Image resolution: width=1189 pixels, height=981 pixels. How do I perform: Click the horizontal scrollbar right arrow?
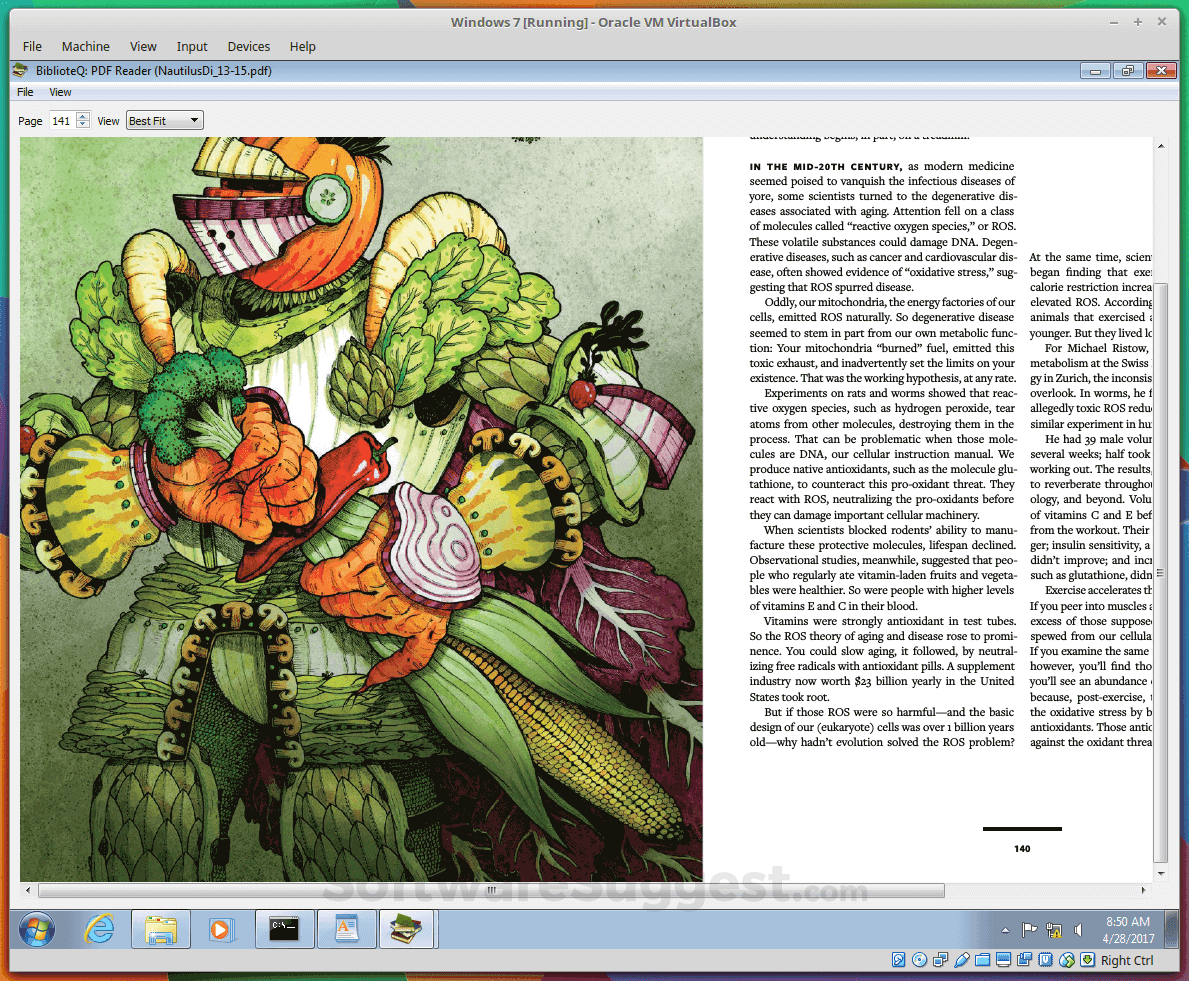click(x=1143, y=889)
